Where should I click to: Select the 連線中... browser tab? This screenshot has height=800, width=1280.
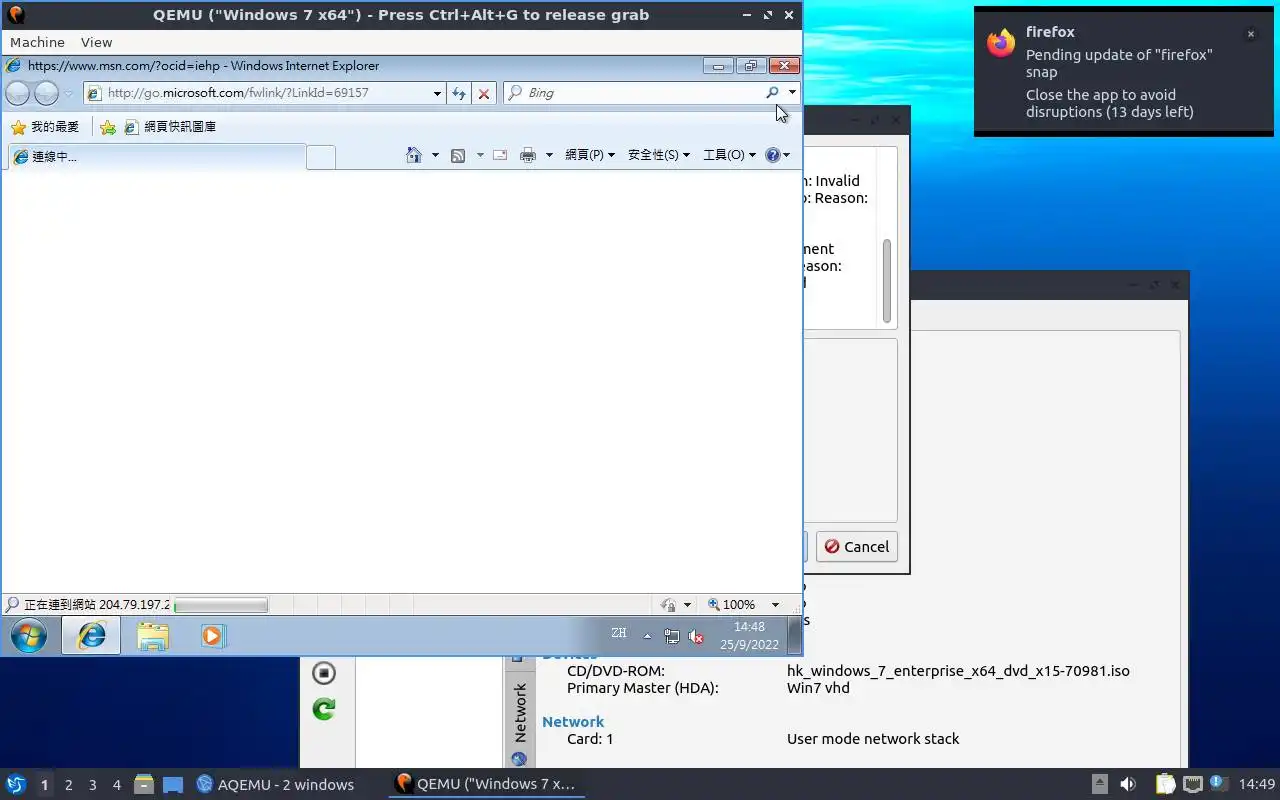point(156,156)
